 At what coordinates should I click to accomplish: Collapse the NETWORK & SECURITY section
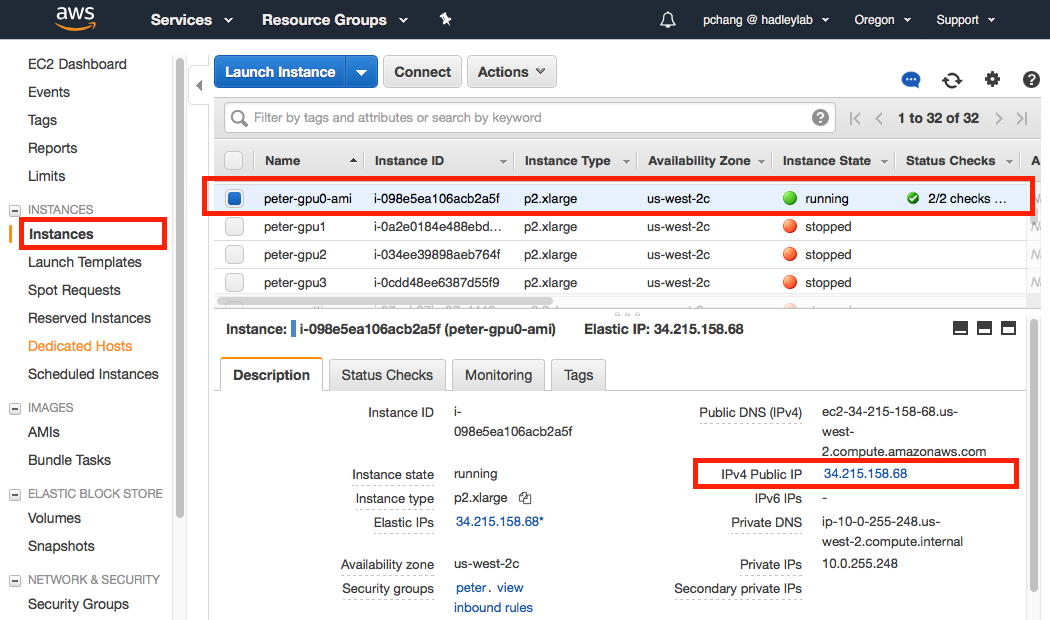(x=15, y=580)
